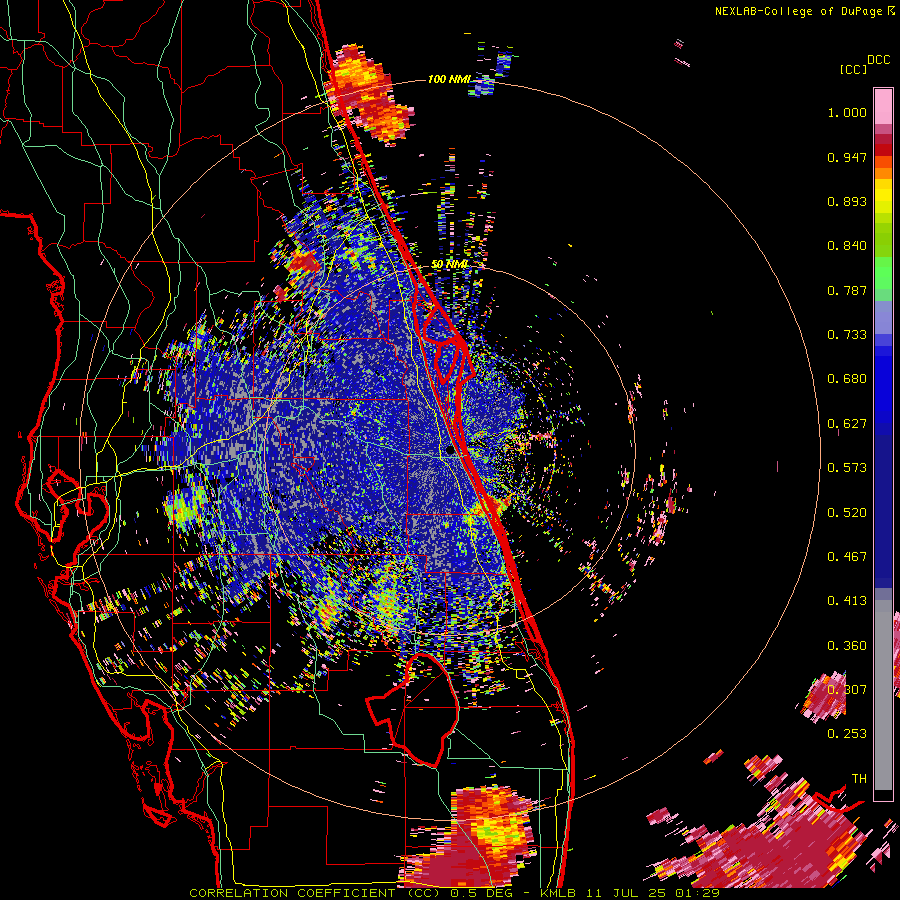Click the 0.627 scale value
This screenshot has height=900, width=900.
click(x=847, y=424)
